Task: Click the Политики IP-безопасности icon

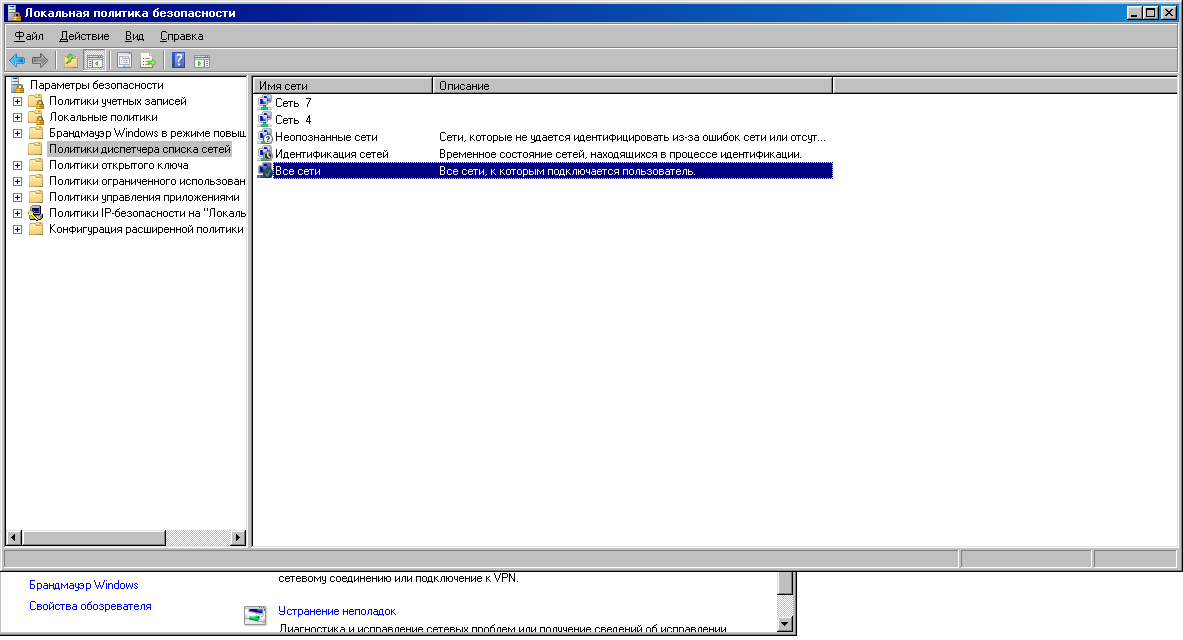Action: (35, 213)
